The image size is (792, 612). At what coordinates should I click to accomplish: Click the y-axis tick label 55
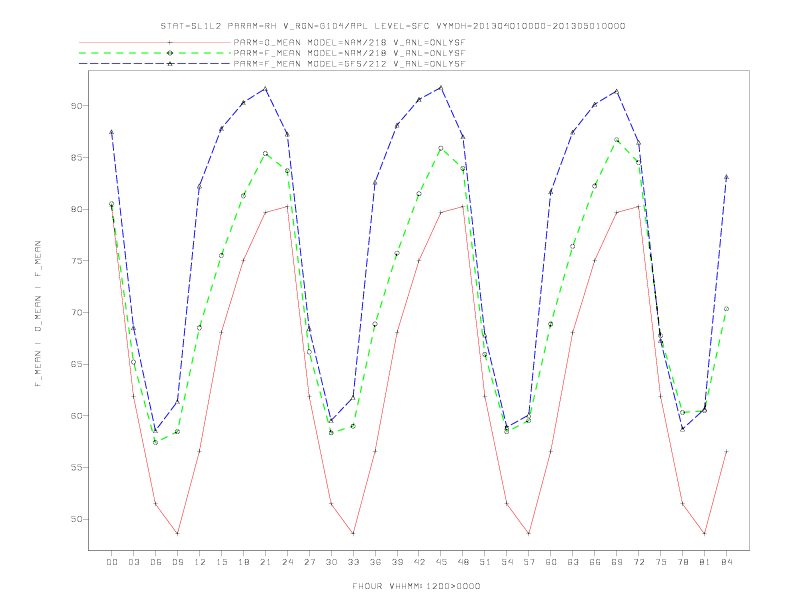coord(76,468)
